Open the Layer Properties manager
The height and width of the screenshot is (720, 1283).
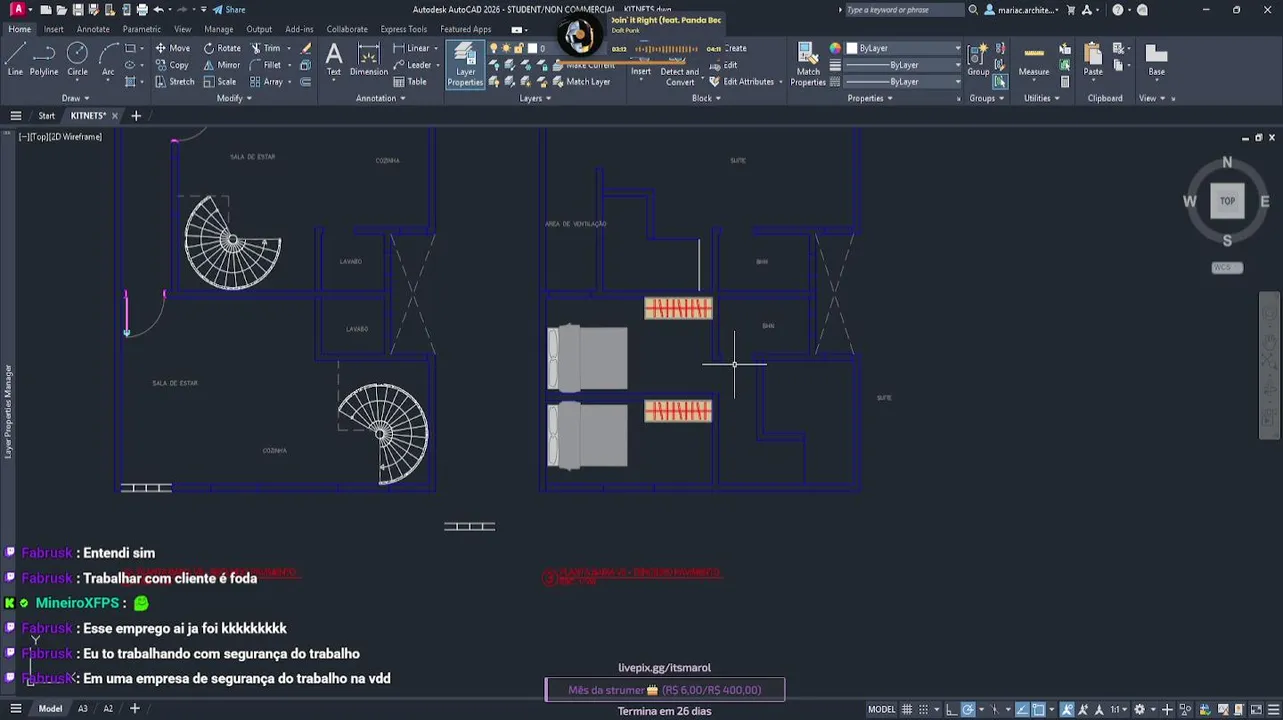coord(465,65)
